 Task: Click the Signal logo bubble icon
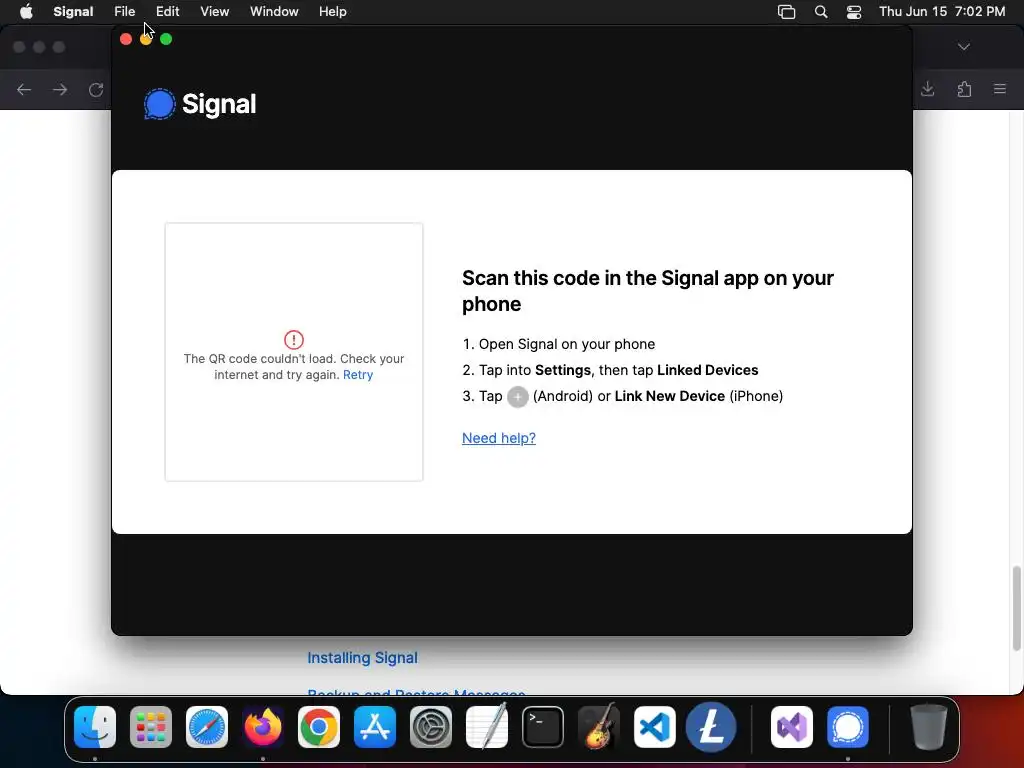click(x=159, y=104)
